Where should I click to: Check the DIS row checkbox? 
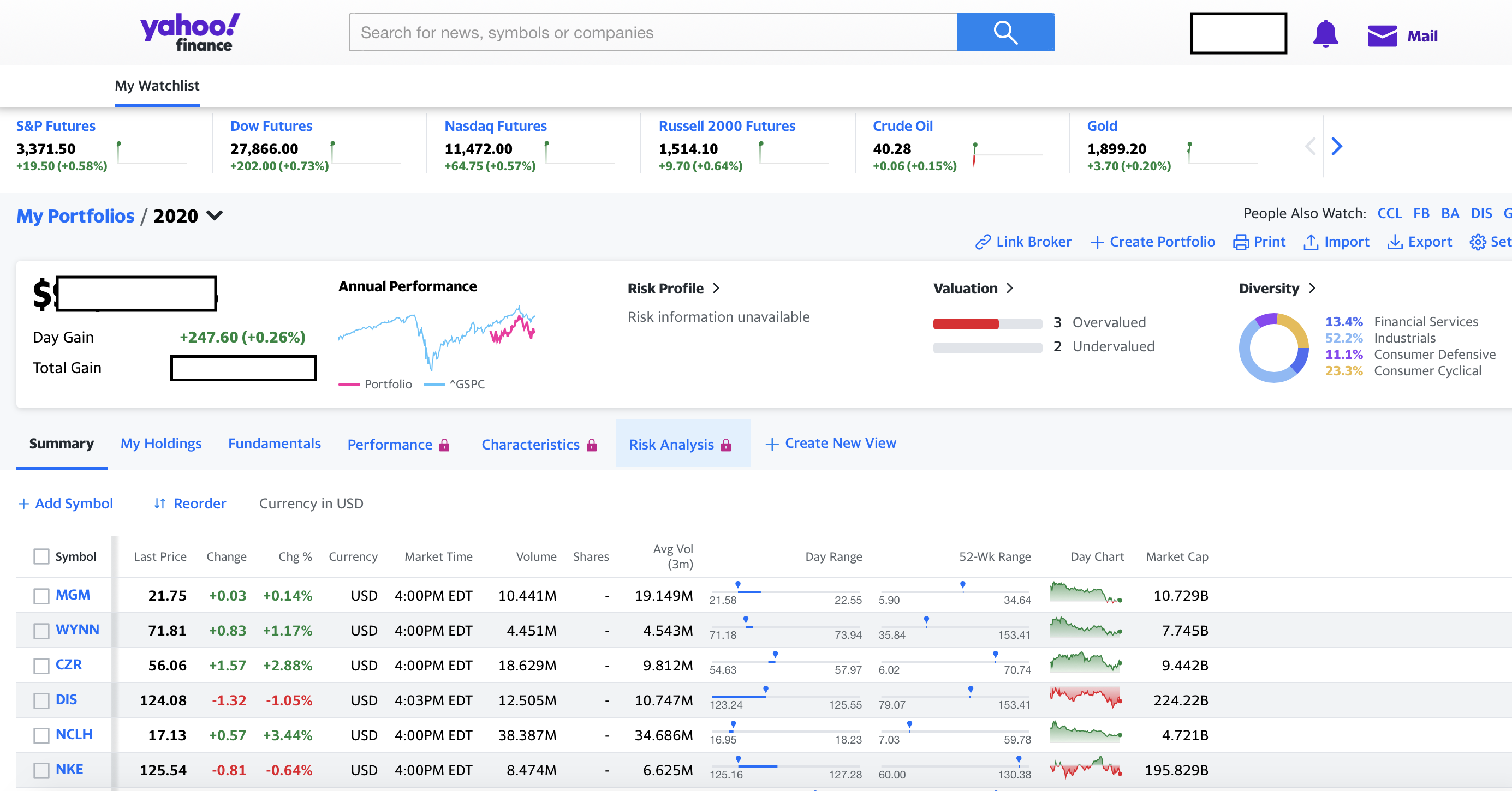pos(41,700)
